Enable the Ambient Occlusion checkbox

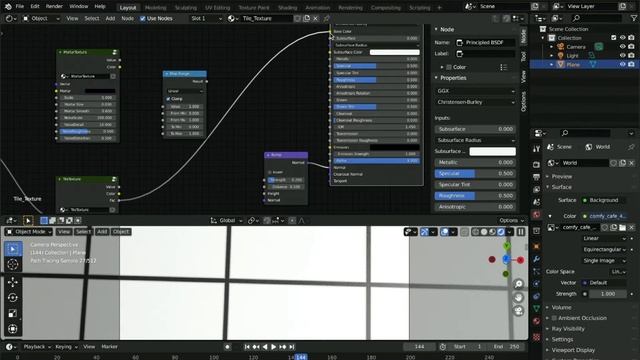tap(554, 318)
